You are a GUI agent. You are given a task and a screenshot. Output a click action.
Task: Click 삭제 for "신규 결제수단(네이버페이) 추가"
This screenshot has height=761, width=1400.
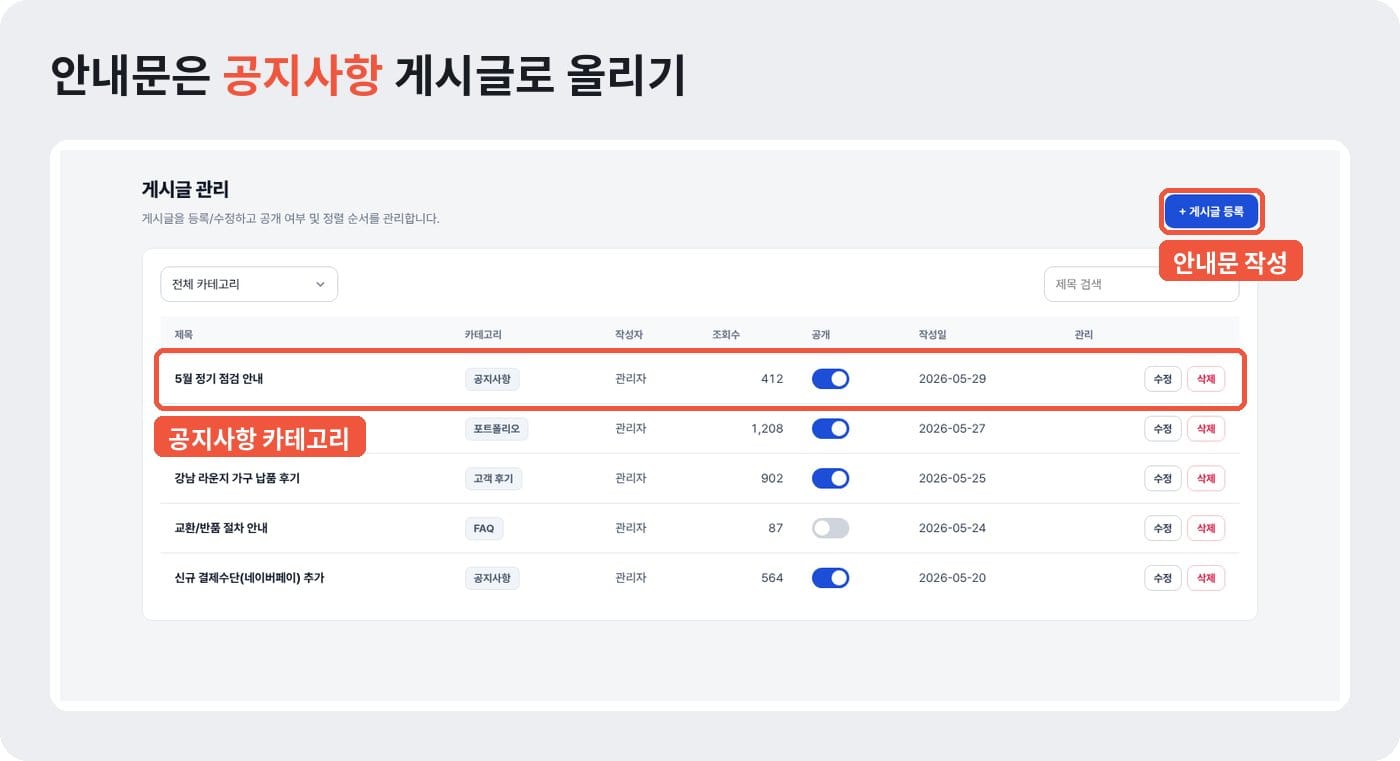pyautogui.click(x=1206, y=578)
